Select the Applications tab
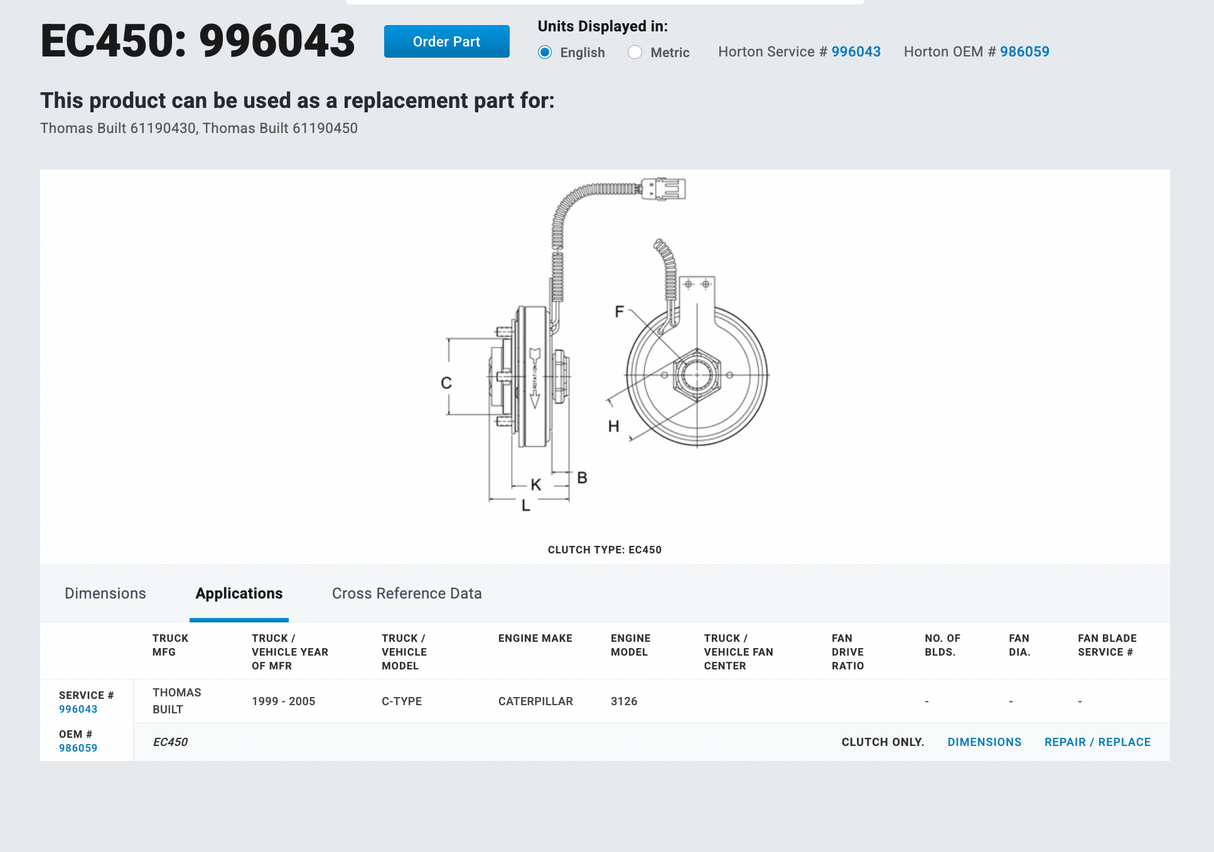The image size is (1214, 852). tap(239, 593)
